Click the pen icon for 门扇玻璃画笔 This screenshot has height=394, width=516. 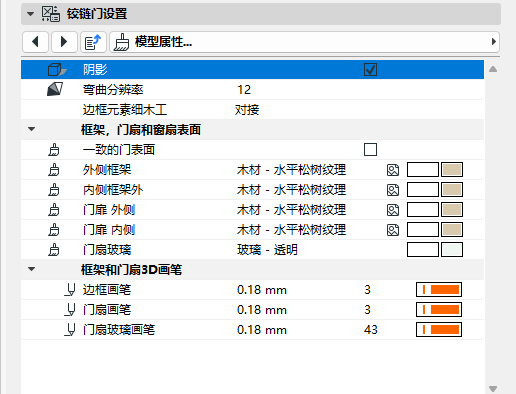click(70, 330)
